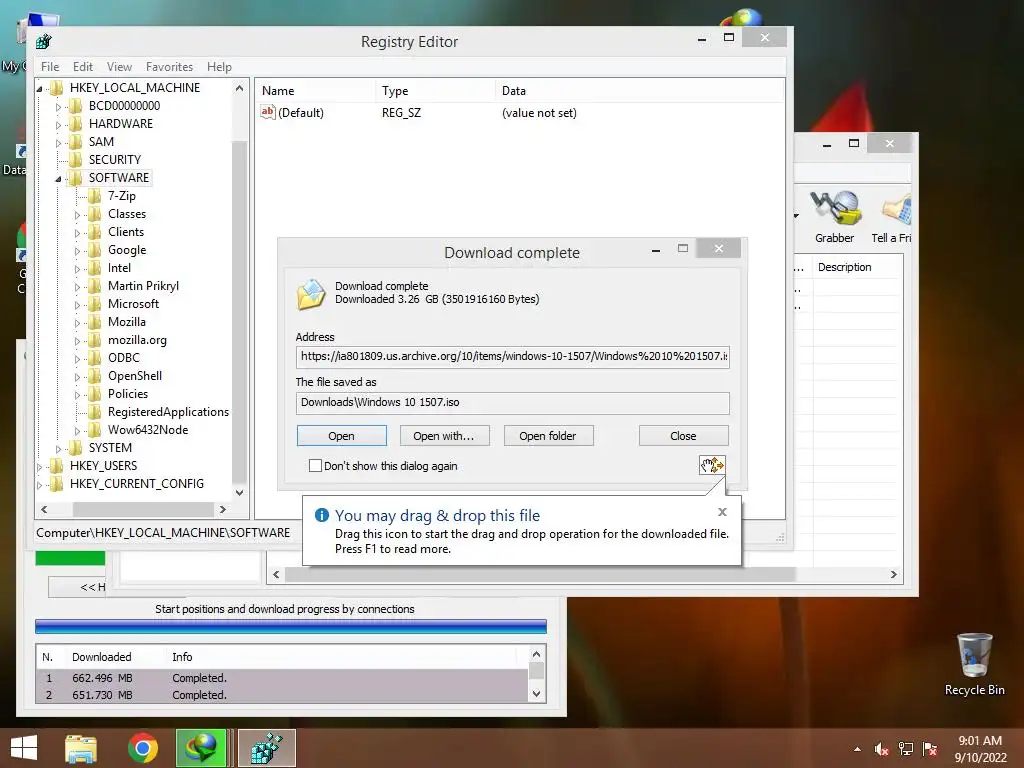Expand the Wow6432Node tree node
The height and width of the screenshot is (768, 1024).
pyautogui.click(x=78, y=430)
